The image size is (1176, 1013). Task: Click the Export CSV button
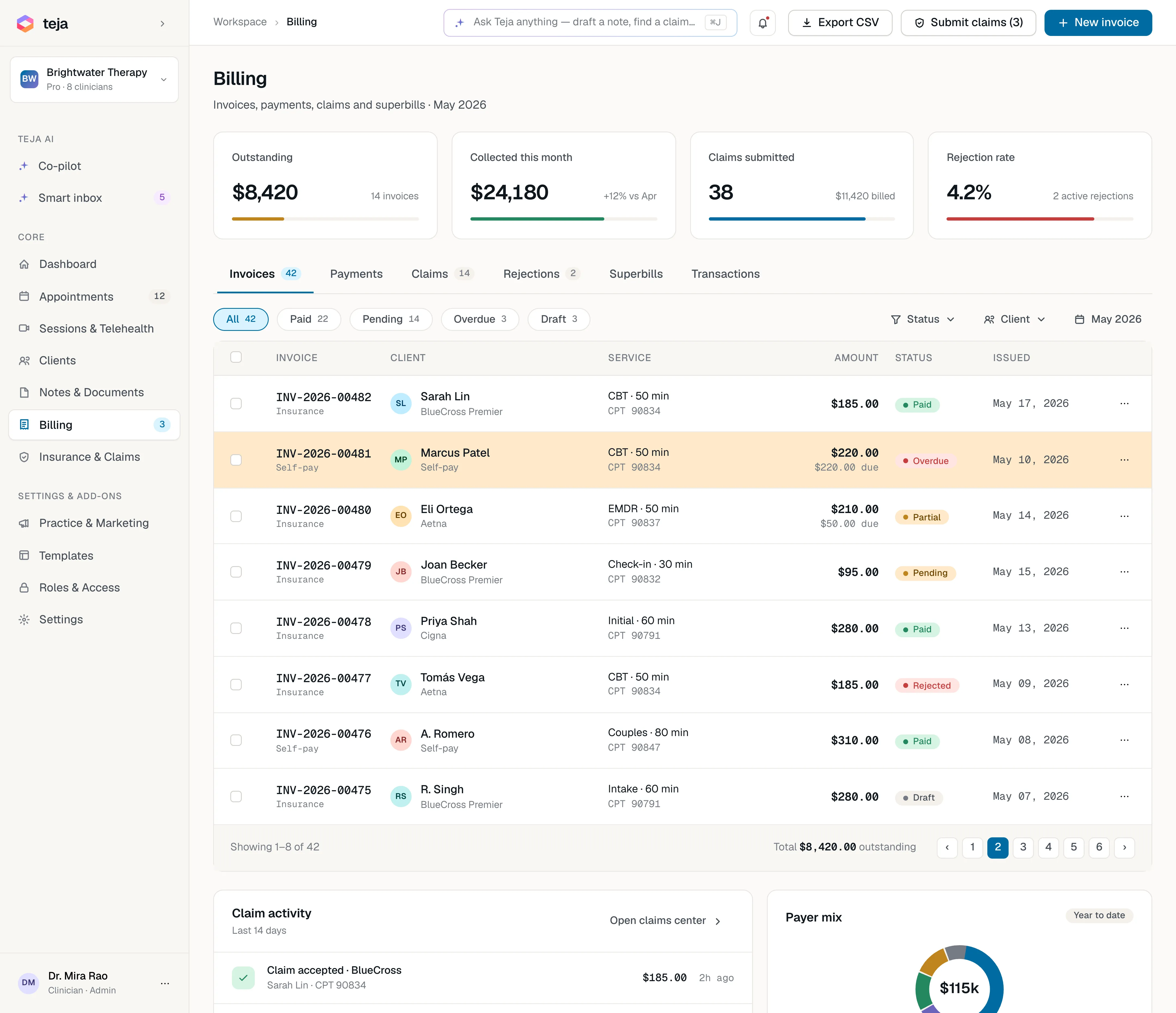pyautogui.click(x=840, y=23)
